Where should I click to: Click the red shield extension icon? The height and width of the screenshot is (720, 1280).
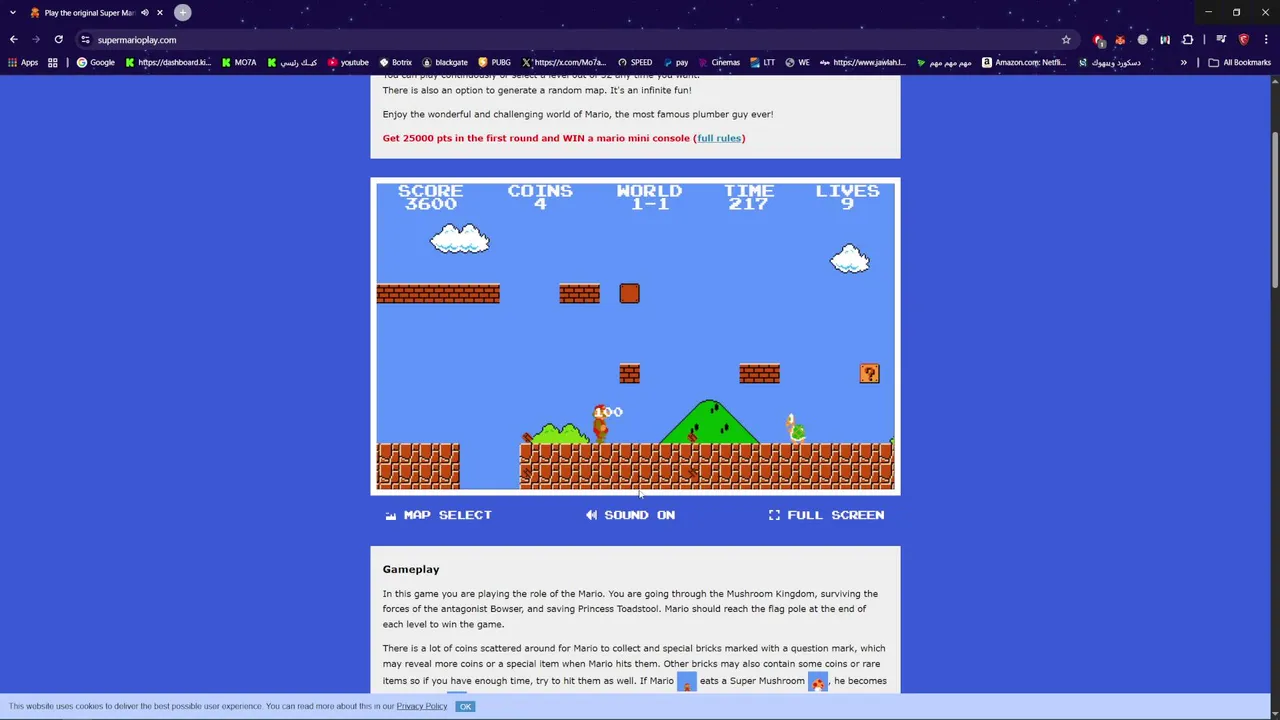pos(1244,40)
